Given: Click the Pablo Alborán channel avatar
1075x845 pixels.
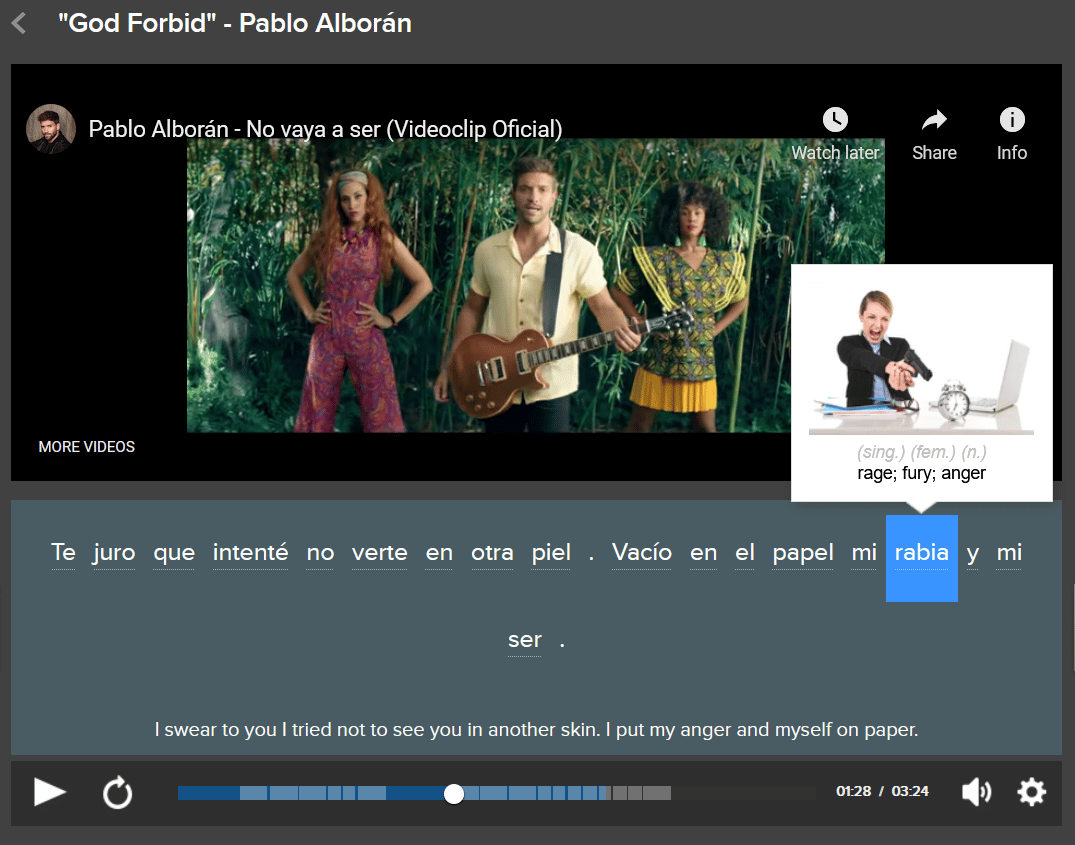Looking at the screenshot, I should click(x=51, y=129).
